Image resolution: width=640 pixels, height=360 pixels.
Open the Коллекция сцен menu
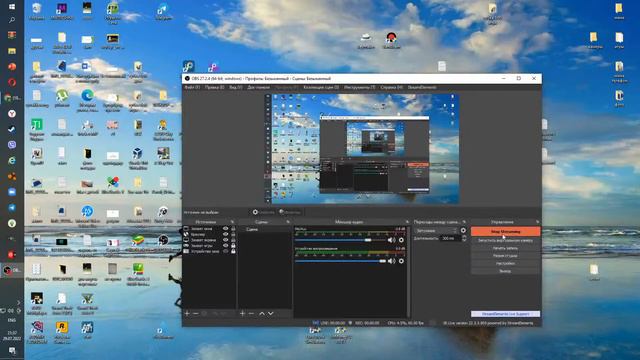coord(321,87)
